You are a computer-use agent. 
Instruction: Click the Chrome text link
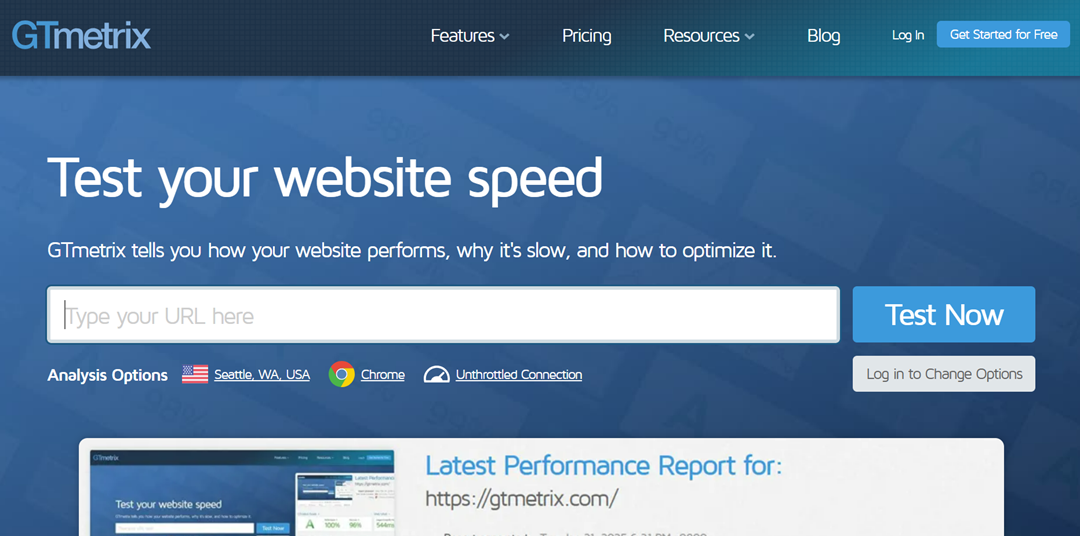382,375
